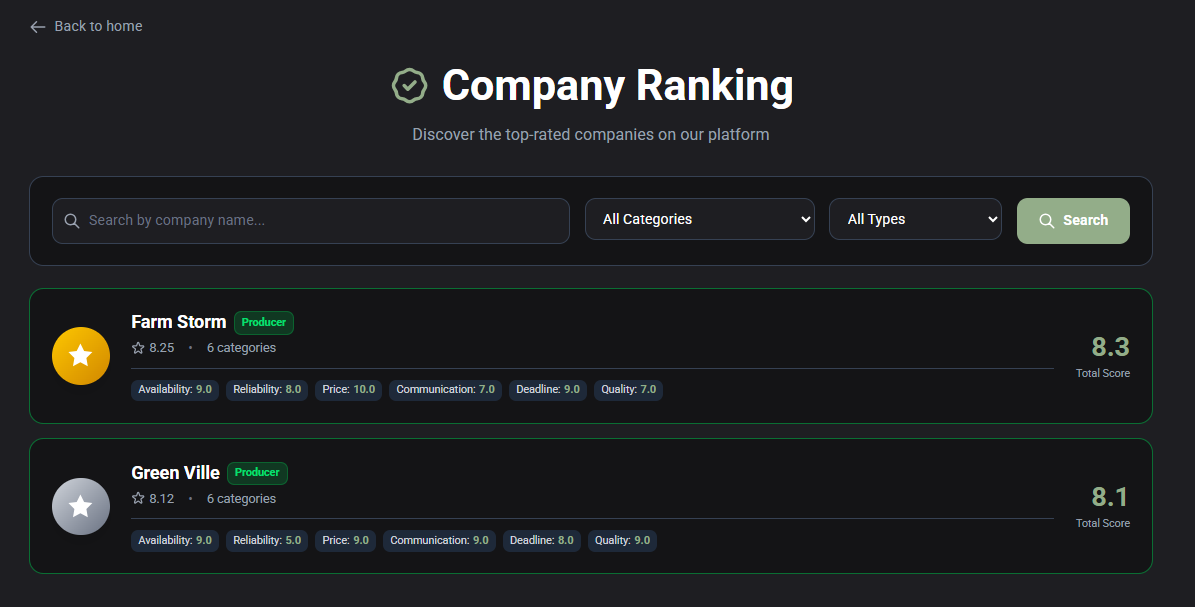
Task: Click the Price: 10.0 score chip
Action: (x=348, y=389)
